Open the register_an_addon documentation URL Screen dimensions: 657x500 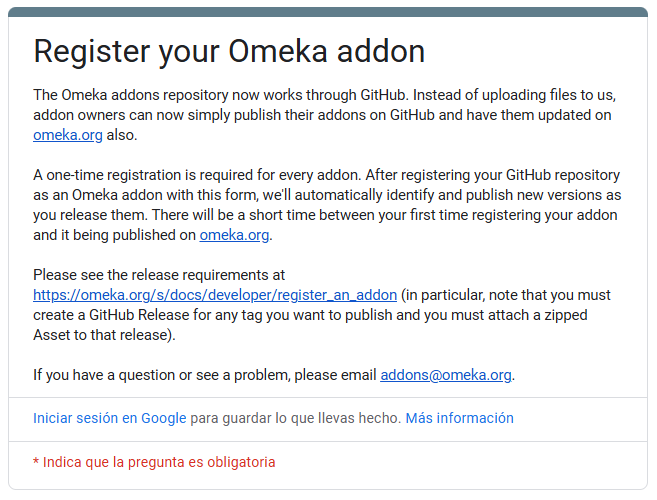coord(215,295)
